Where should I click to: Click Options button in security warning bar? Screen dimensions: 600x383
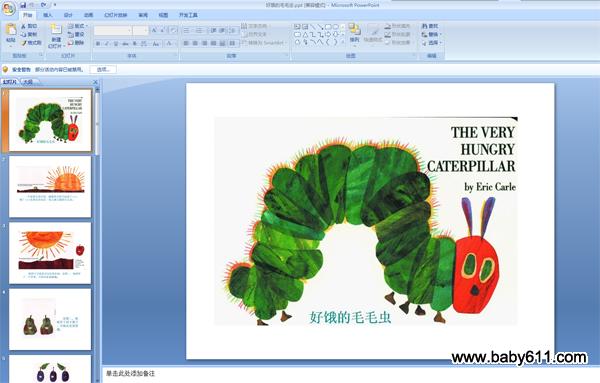103,70
